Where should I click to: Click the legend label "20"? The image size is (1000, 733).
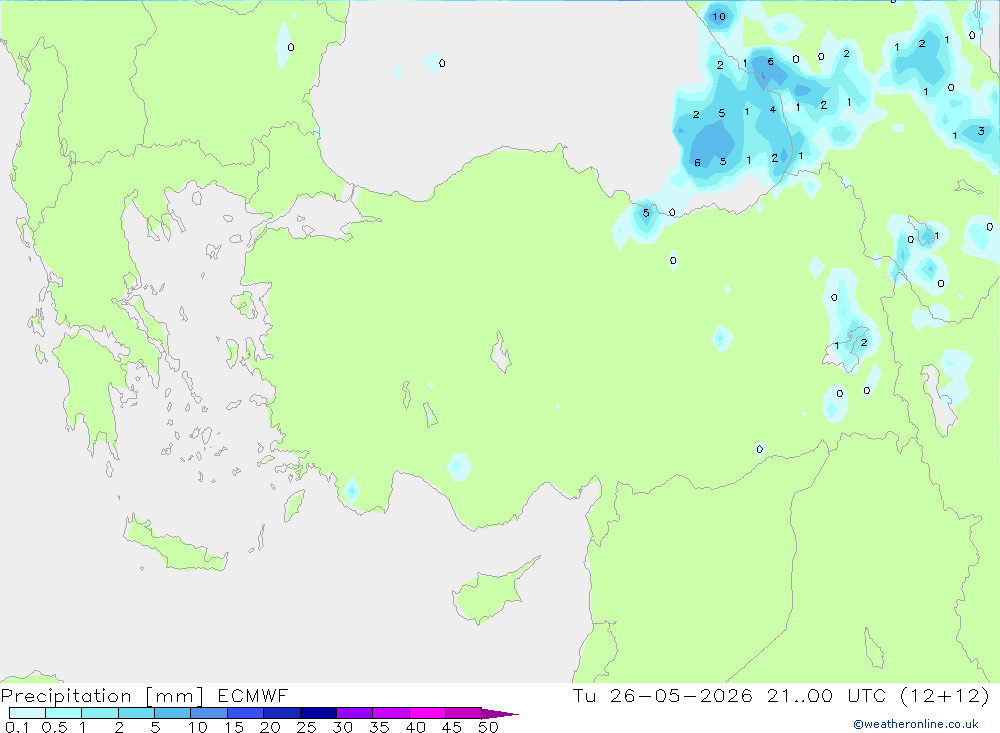pyautogui.click(x=270, y=727)
